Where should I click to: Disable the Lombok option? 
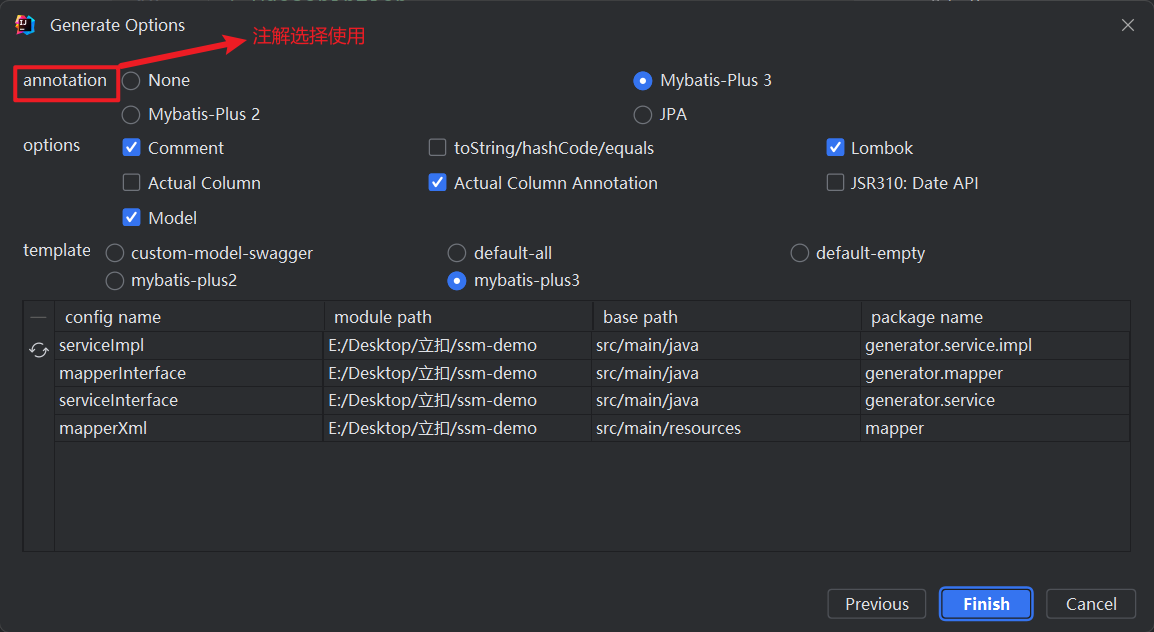(836, 147)
